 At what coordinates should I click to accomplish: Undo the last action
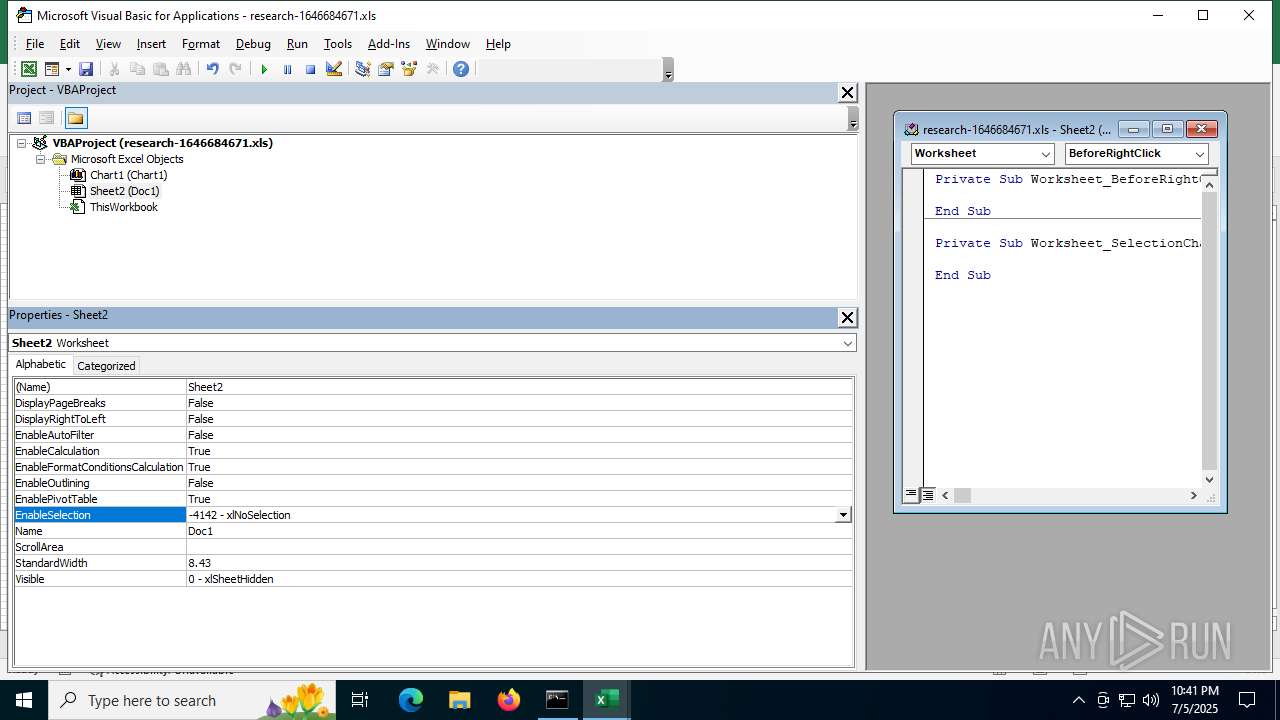coord(212,69)
